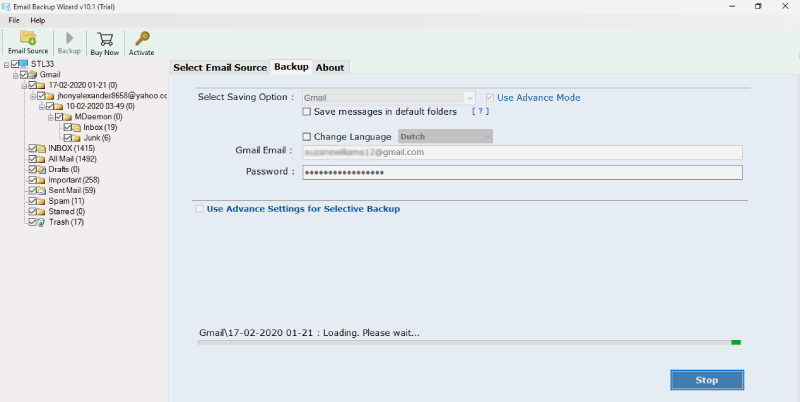Click the backup progress bar
Image resolution: width=800 pixels, height=402 pixels.
(469, 342)
